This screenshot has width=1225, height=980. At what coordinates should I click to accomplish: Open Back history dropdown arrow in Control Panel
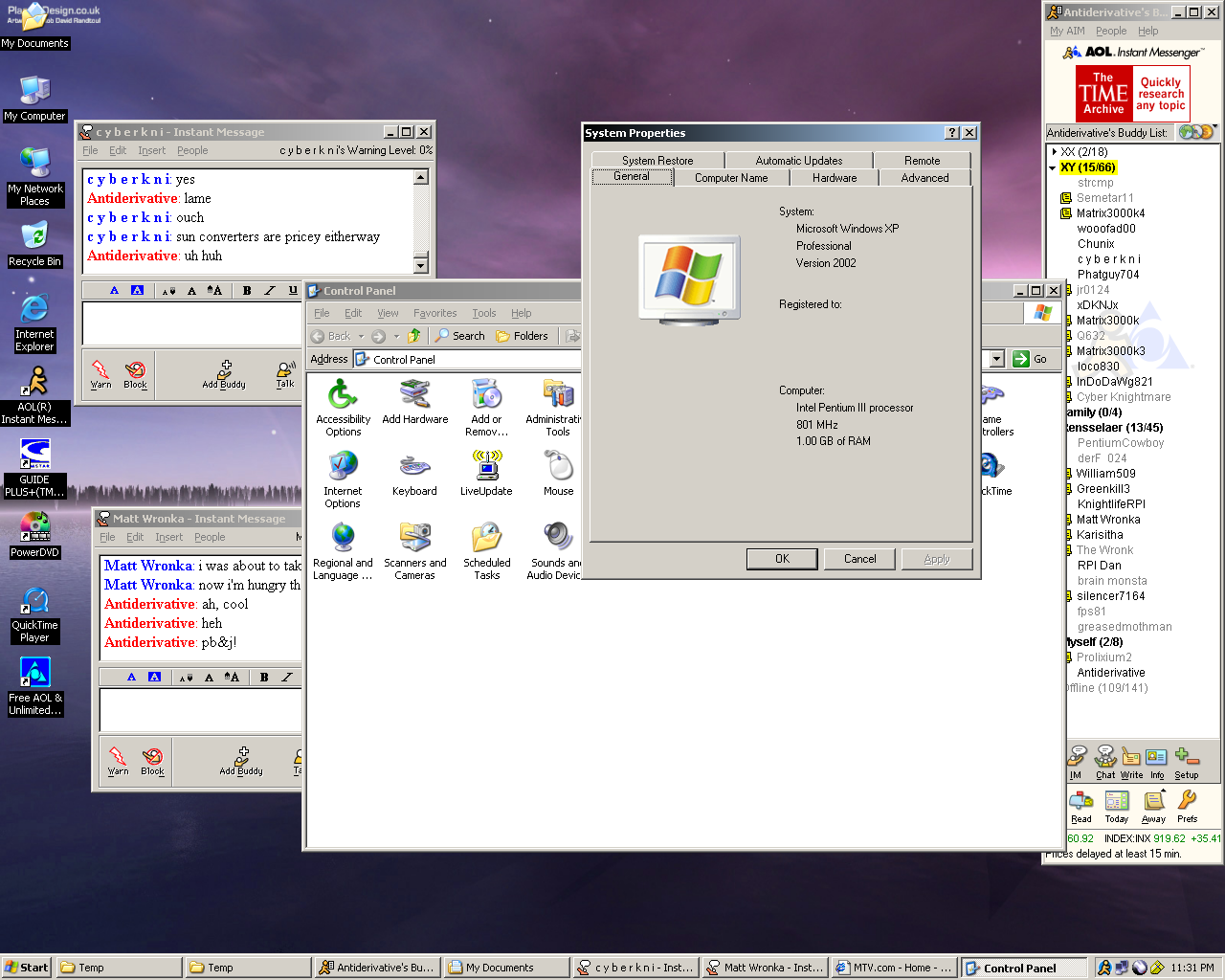coord(361,336)
